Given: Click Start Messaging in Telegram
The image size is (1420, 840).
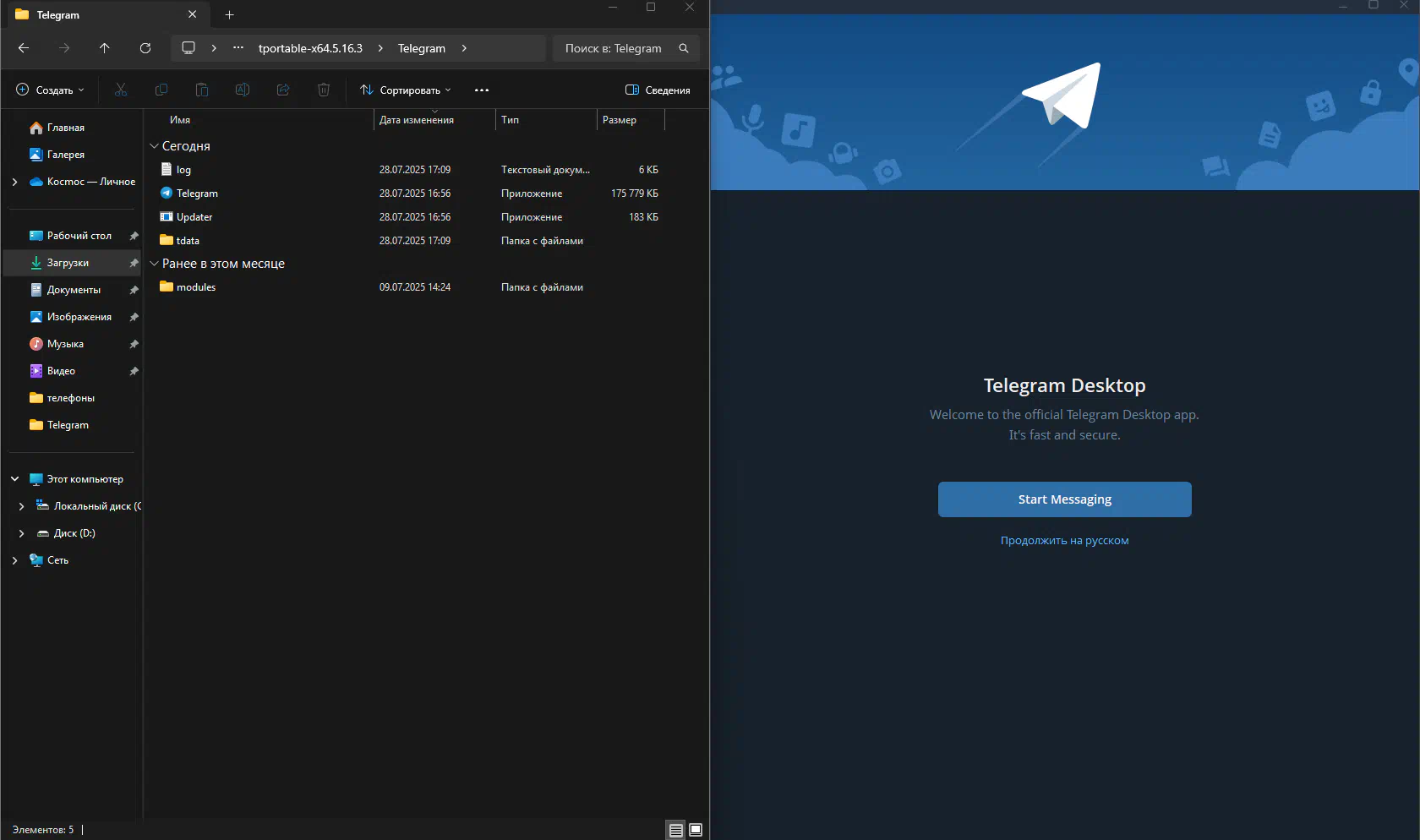Looking at the screenshot, I should click(1065, 499).
